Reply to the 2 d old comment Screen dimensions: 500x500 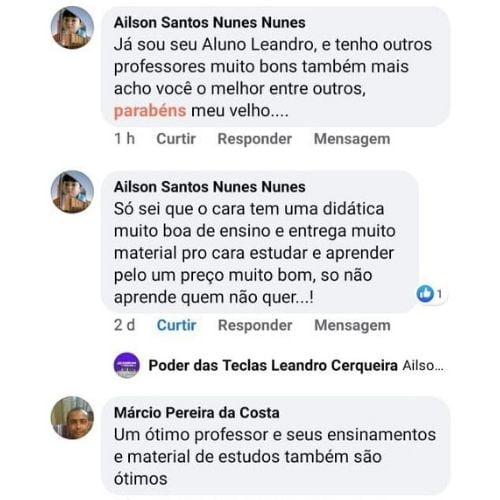coord(255,325)
